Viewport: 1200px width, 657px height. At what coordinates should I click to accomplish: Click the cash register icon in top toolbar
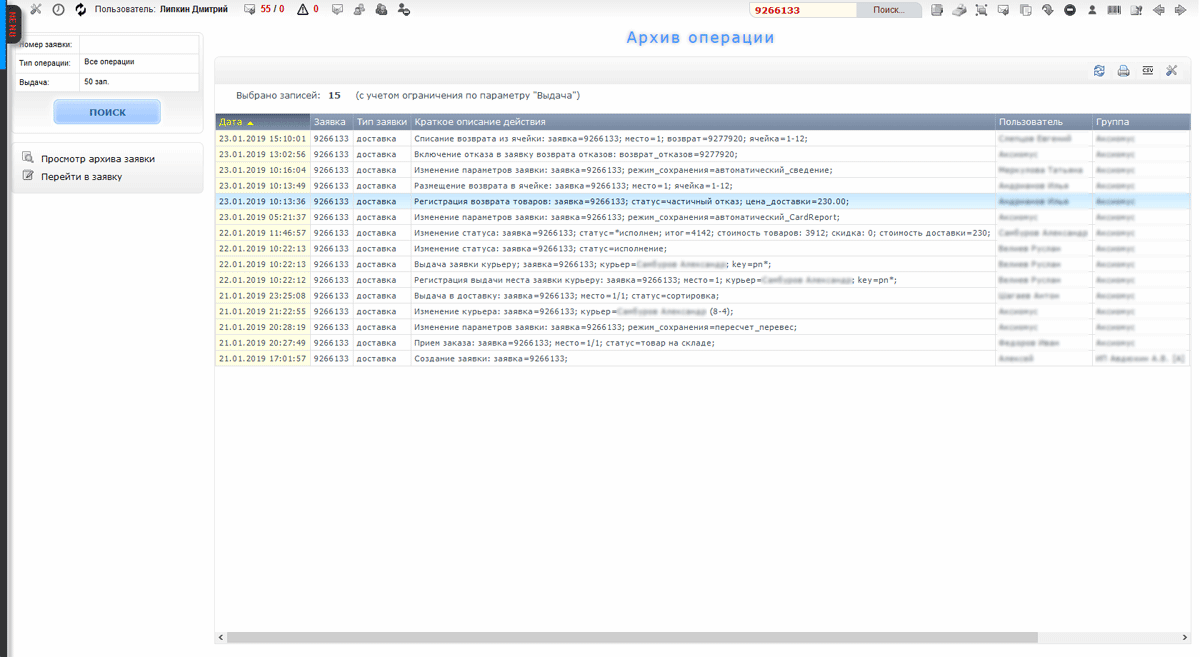point(959,10)
